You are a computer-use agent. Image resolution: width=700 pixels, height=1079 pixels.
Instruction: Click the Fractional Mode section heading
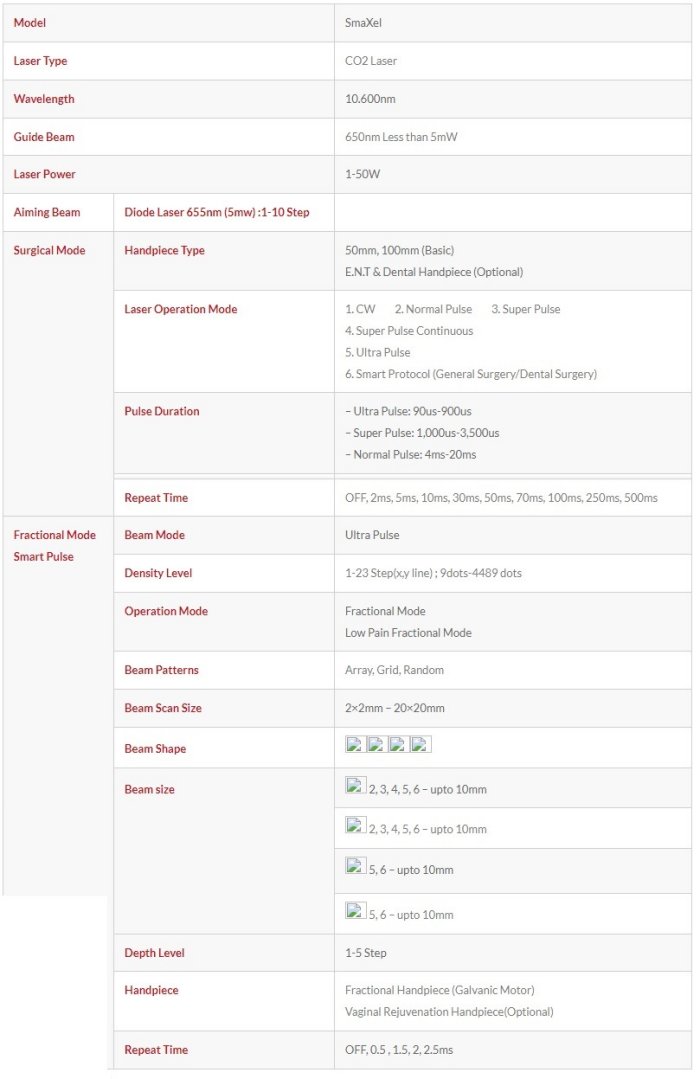(x=54, y=535)
